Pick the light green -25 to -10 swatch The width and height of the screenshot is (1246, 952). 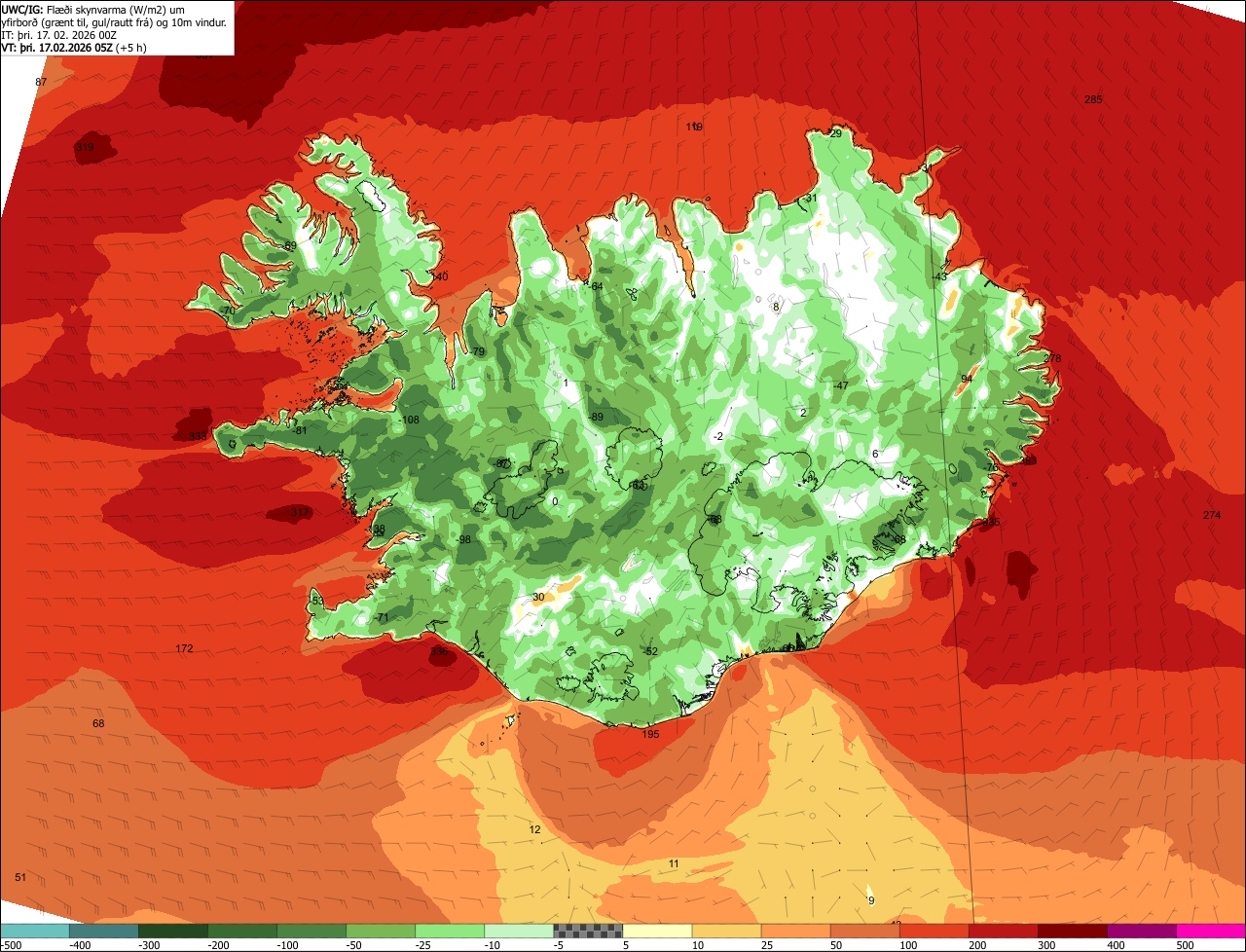pyautogui.click(x=449, y=931)
